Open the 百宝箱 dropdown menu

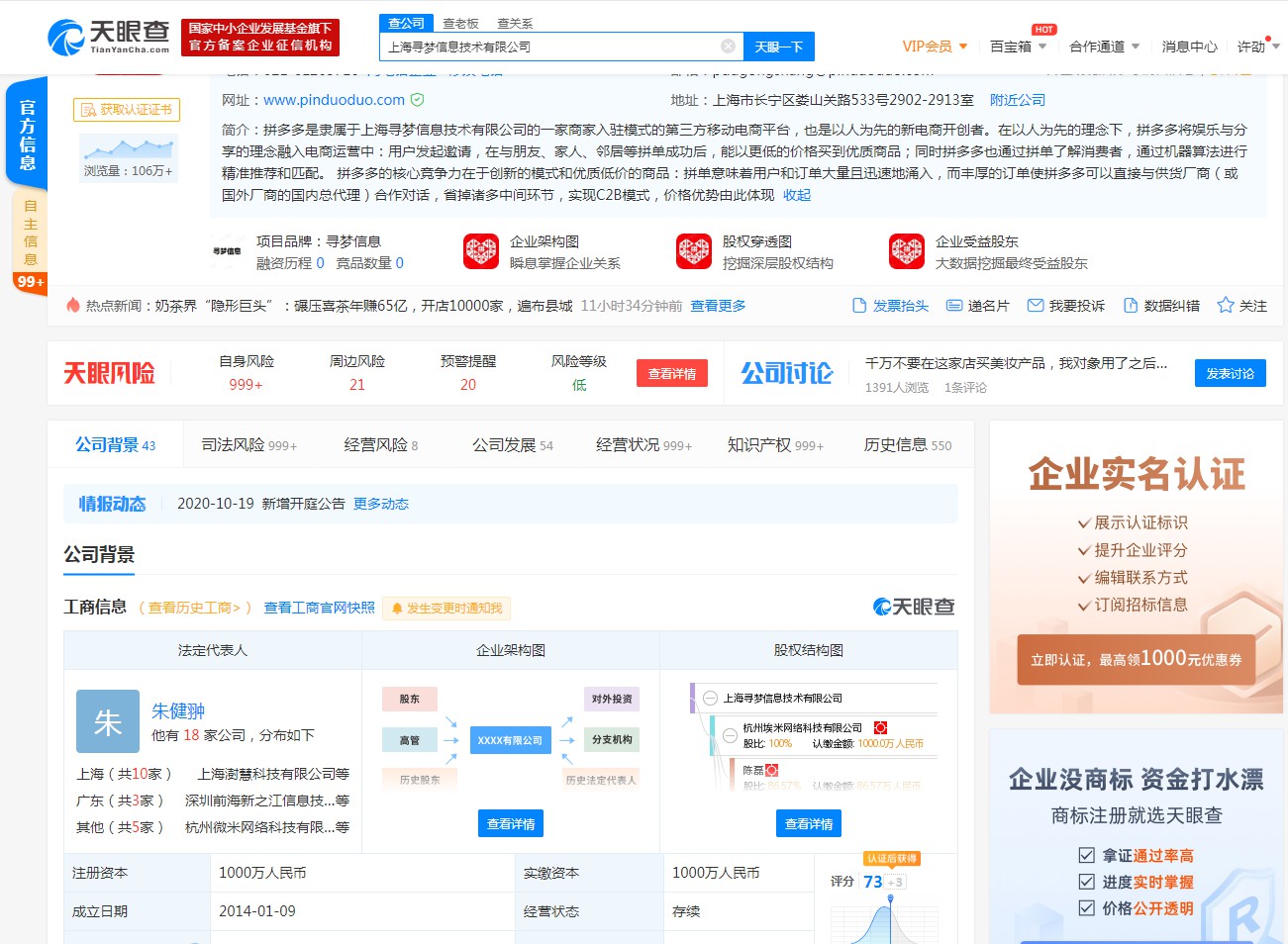pos(1018,47)
